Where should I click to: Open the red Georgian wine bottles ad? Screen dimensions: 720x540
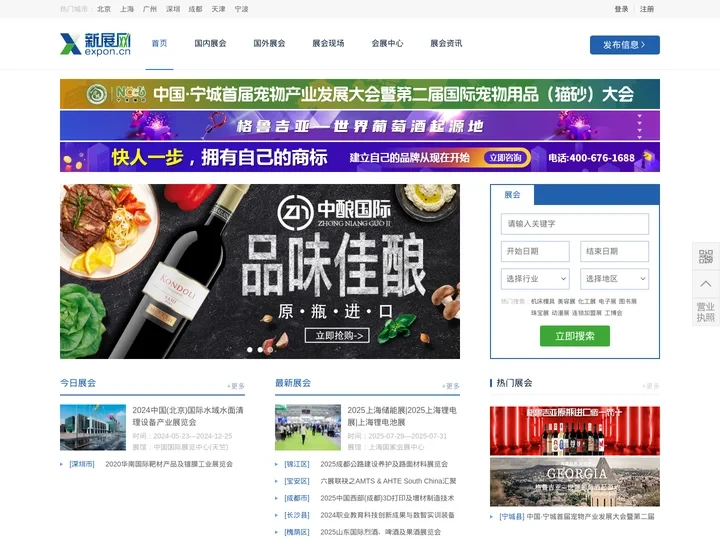pyautogui.click(x=574, y=431)
